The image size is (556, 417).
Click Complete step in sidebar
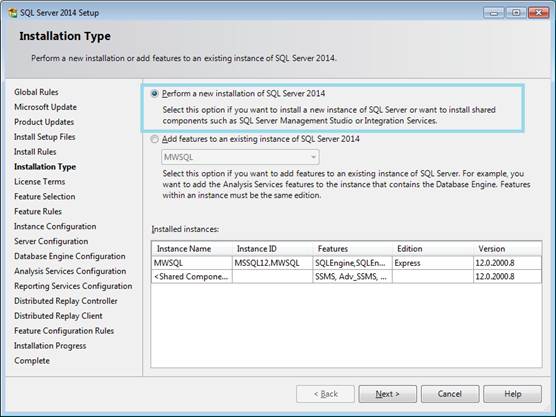click(32, 361)
